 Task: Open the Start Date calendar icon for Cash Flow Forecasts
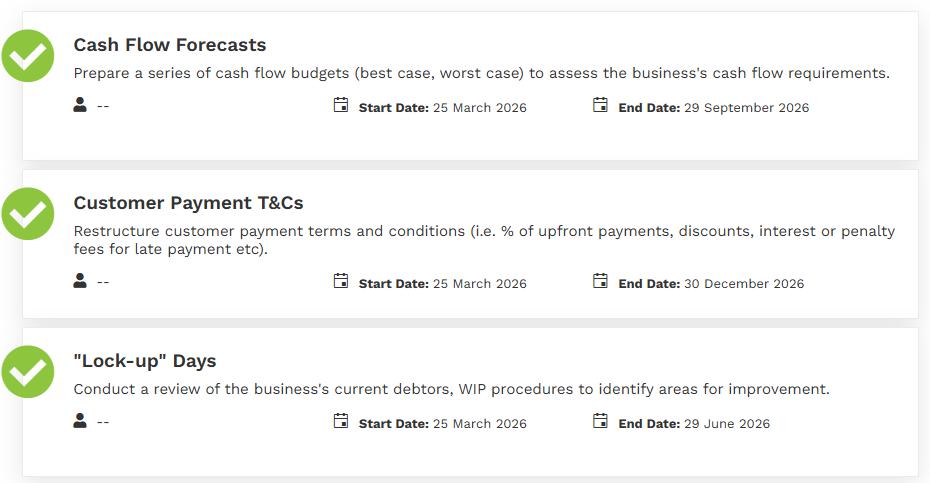(341, 105)
